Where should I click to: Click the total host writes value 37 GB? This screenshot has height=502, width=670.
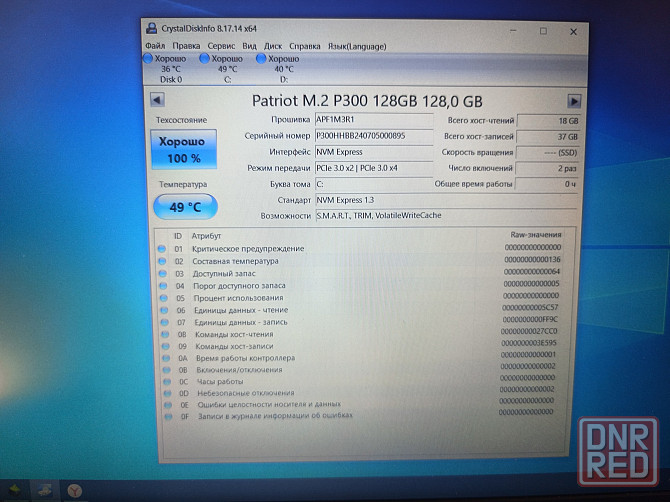[548, 137]
